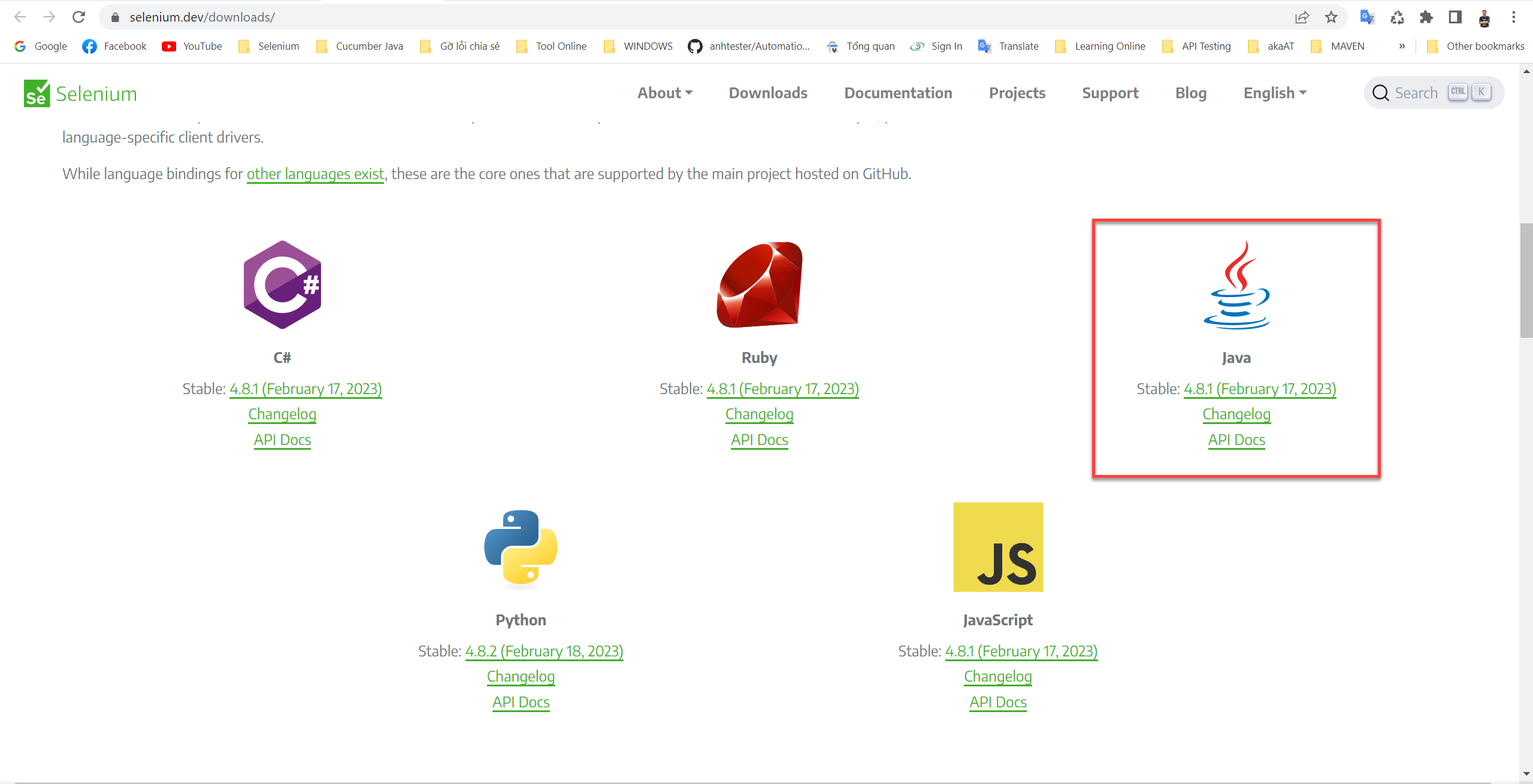Open the Cucumber Java bookmarks folder
Viewport: 1533px width, 784px height.
[359, 46]
